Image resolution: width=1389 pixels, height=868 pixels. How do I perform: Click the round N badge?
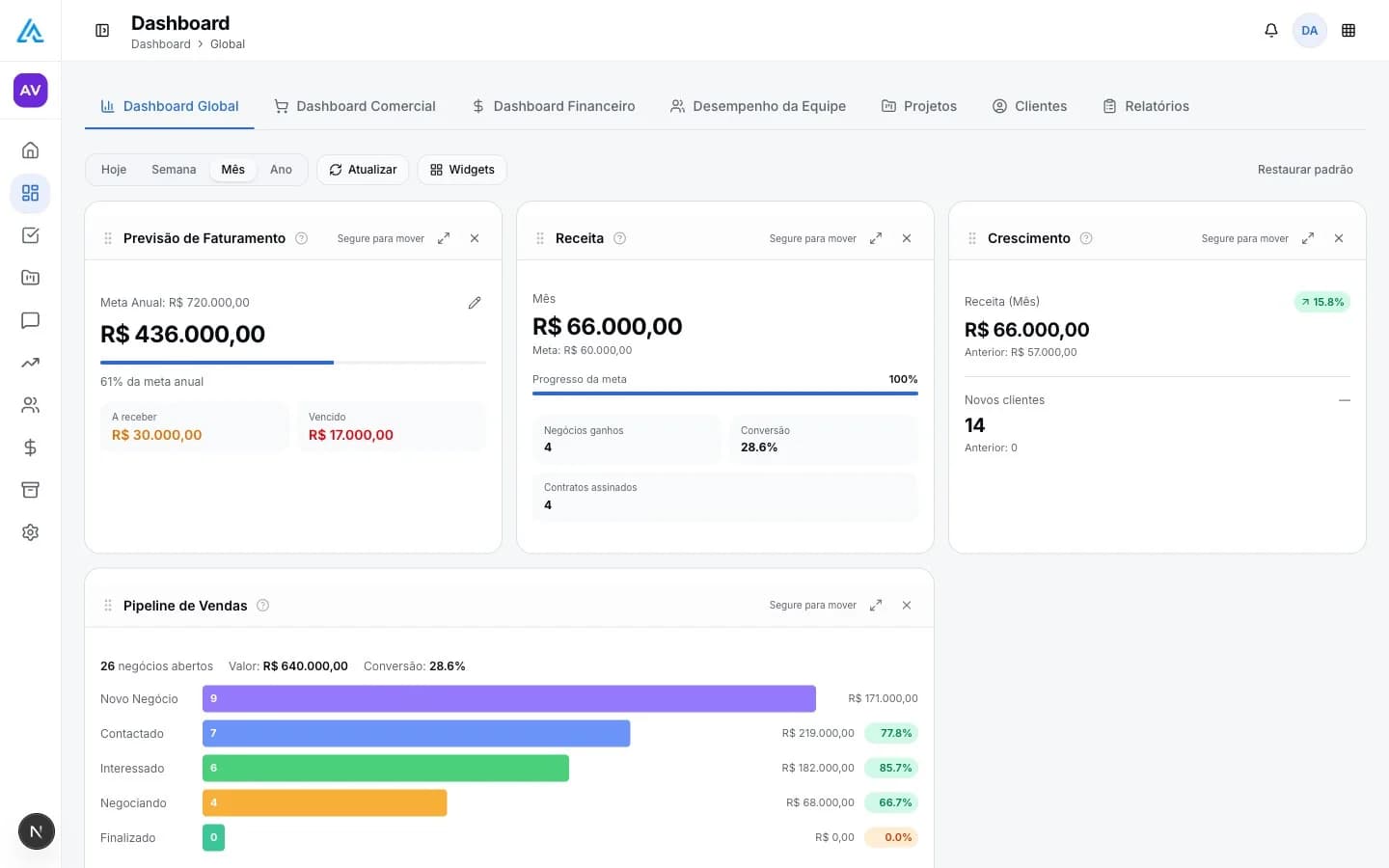pos(36,831)
